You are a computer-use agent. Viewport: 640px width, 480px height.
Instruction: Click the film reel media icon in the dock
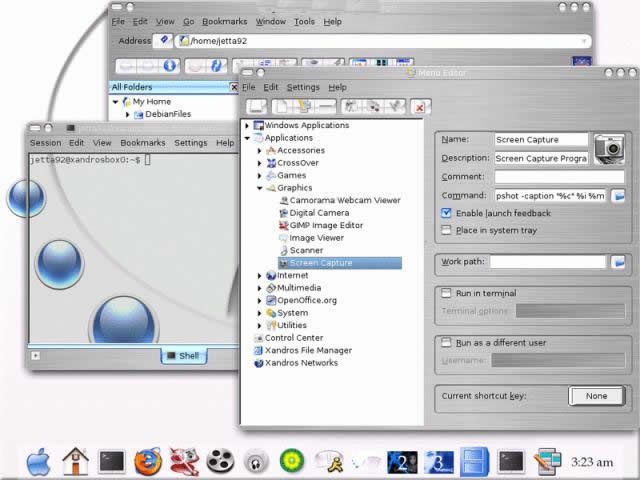220,462
